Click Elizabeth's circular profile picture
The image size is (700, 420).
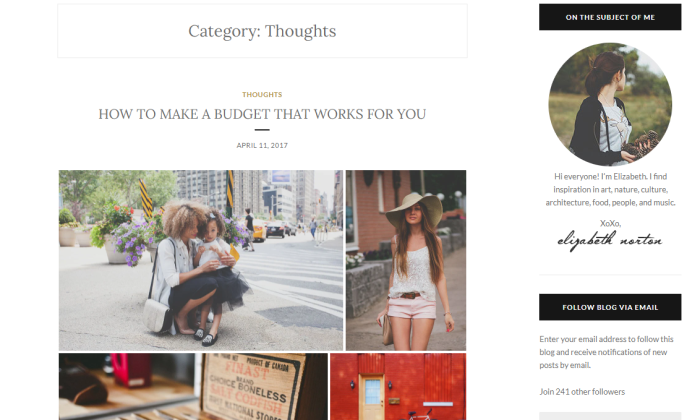point(610,104)
